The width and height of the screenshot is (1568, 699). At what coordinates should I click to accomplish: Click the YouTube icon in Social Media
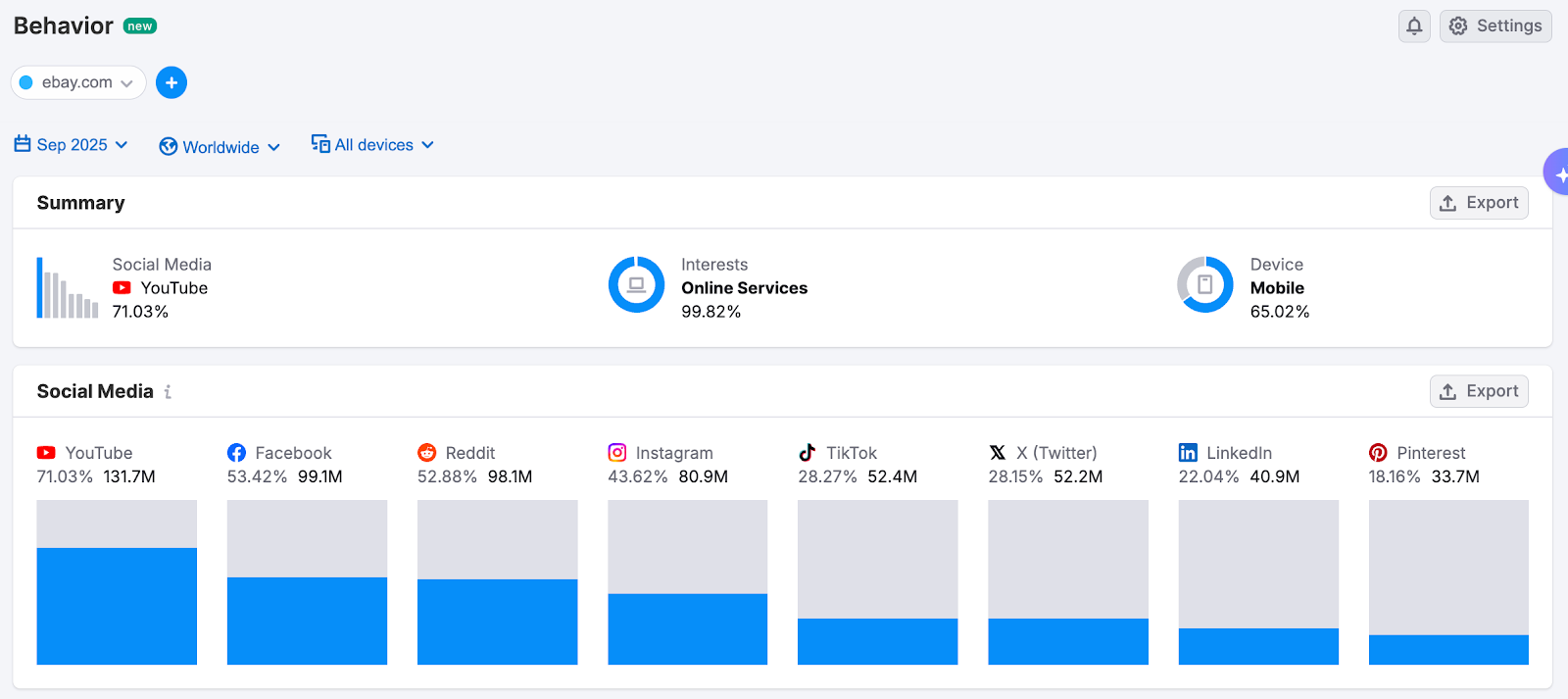tap(46, 453)
